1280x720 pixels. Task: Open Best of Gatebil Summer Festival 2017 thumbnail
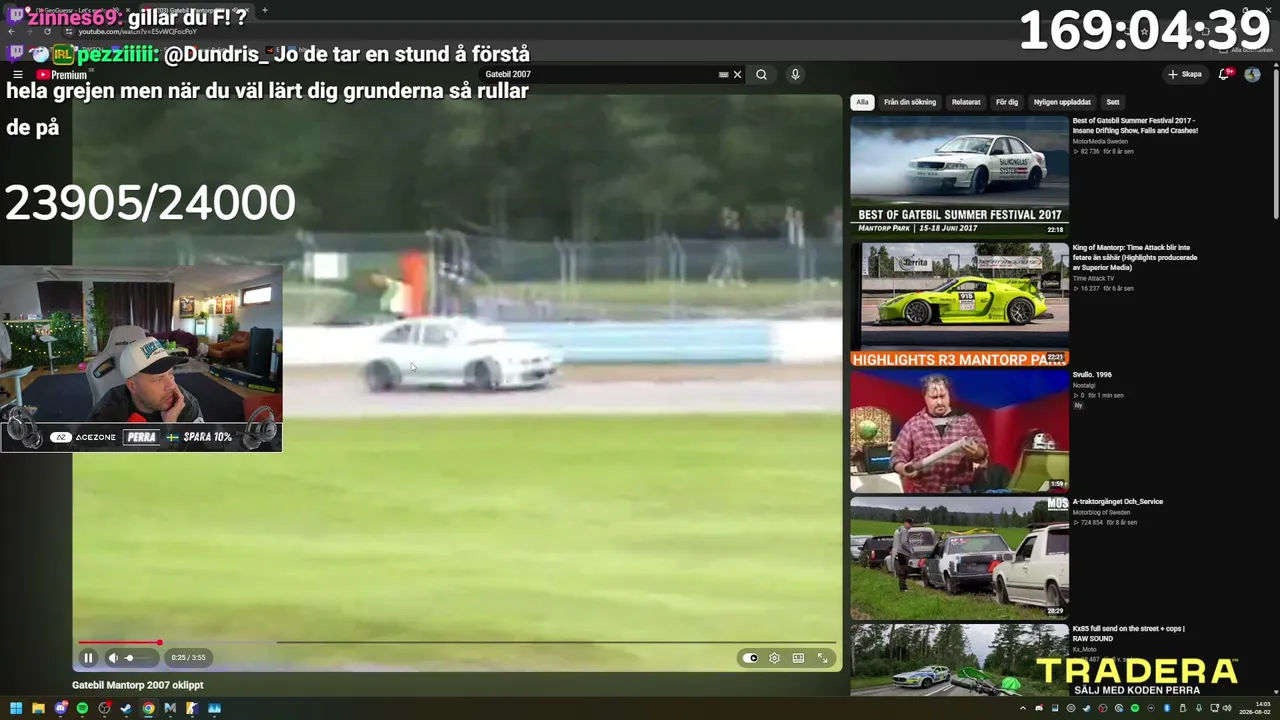coord(959,176)
